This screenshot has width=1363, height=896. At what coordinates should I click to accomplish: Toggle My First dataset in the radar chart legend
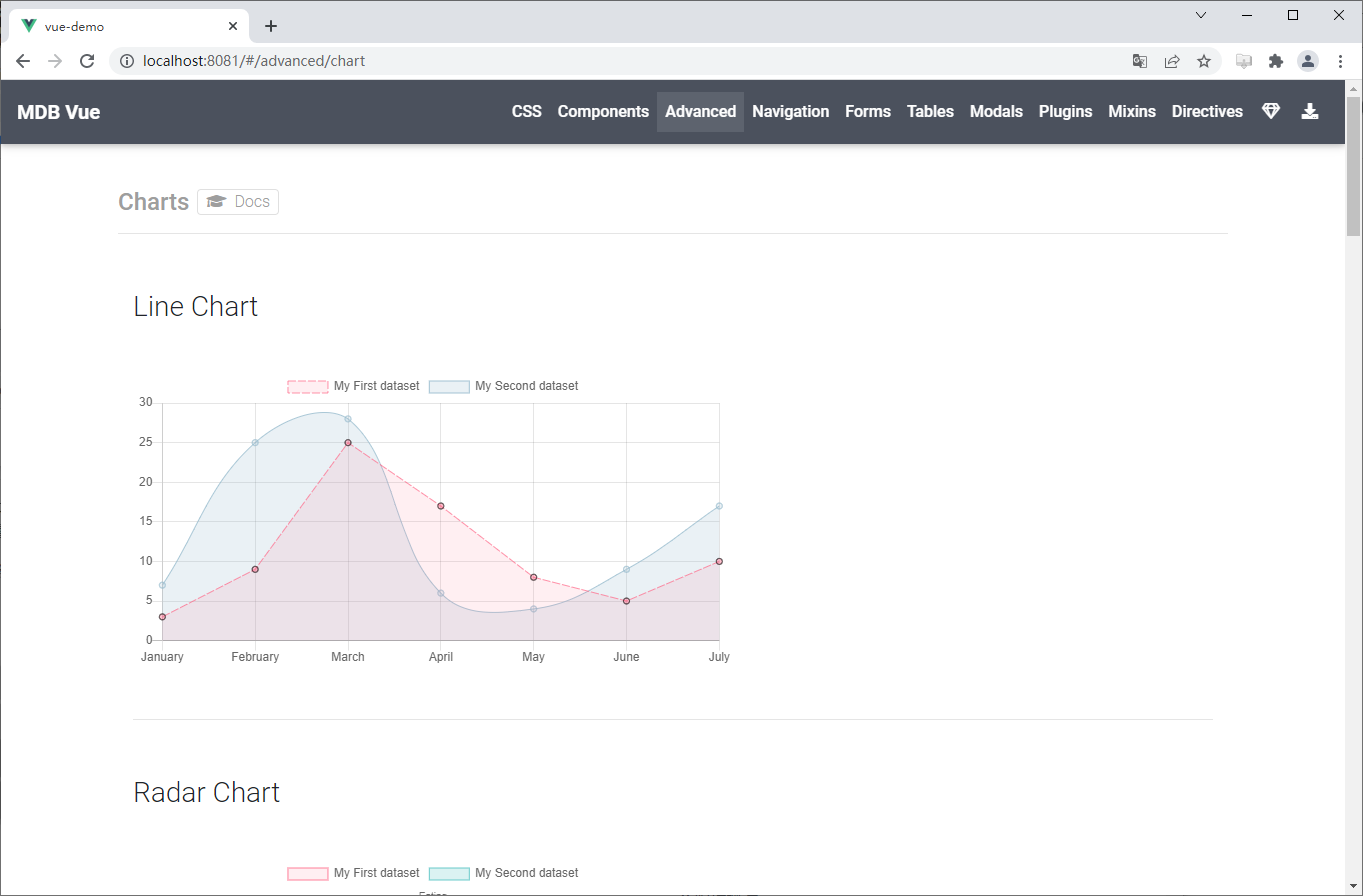[x=353, y=873]
